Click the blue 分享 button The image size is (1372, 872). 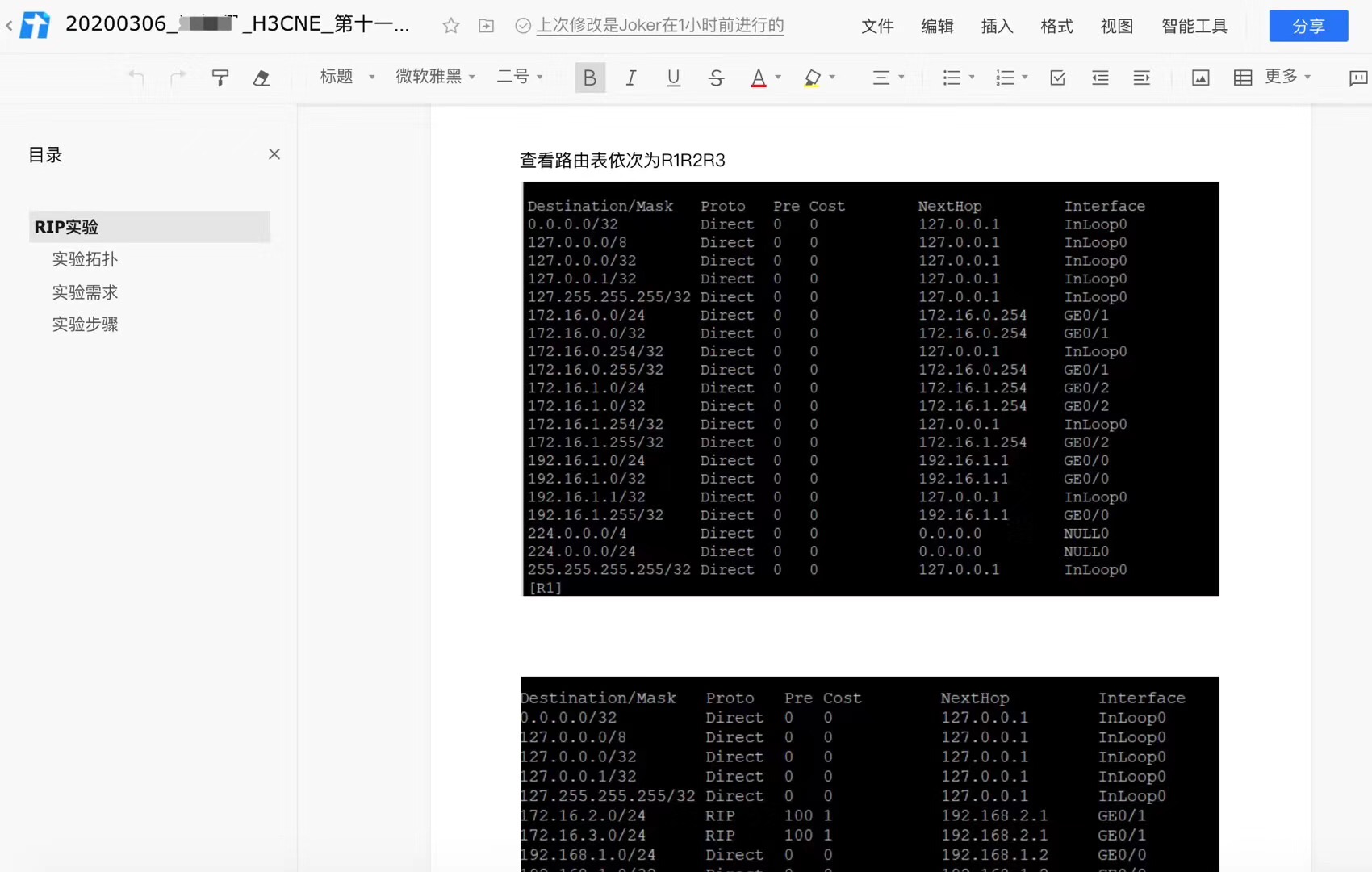[x=1307, y=26]
